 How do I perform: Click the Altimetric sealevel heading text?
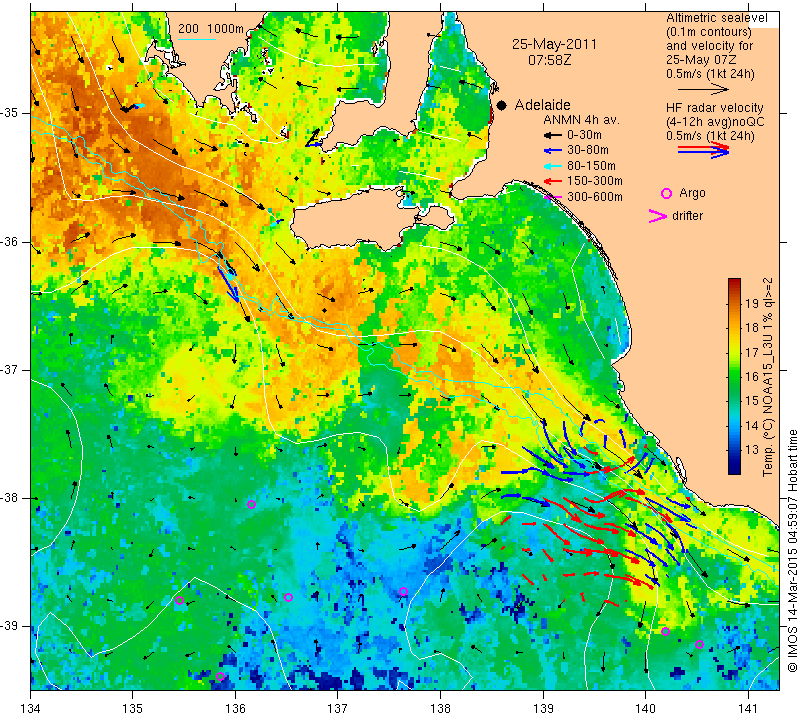[717, 18]
